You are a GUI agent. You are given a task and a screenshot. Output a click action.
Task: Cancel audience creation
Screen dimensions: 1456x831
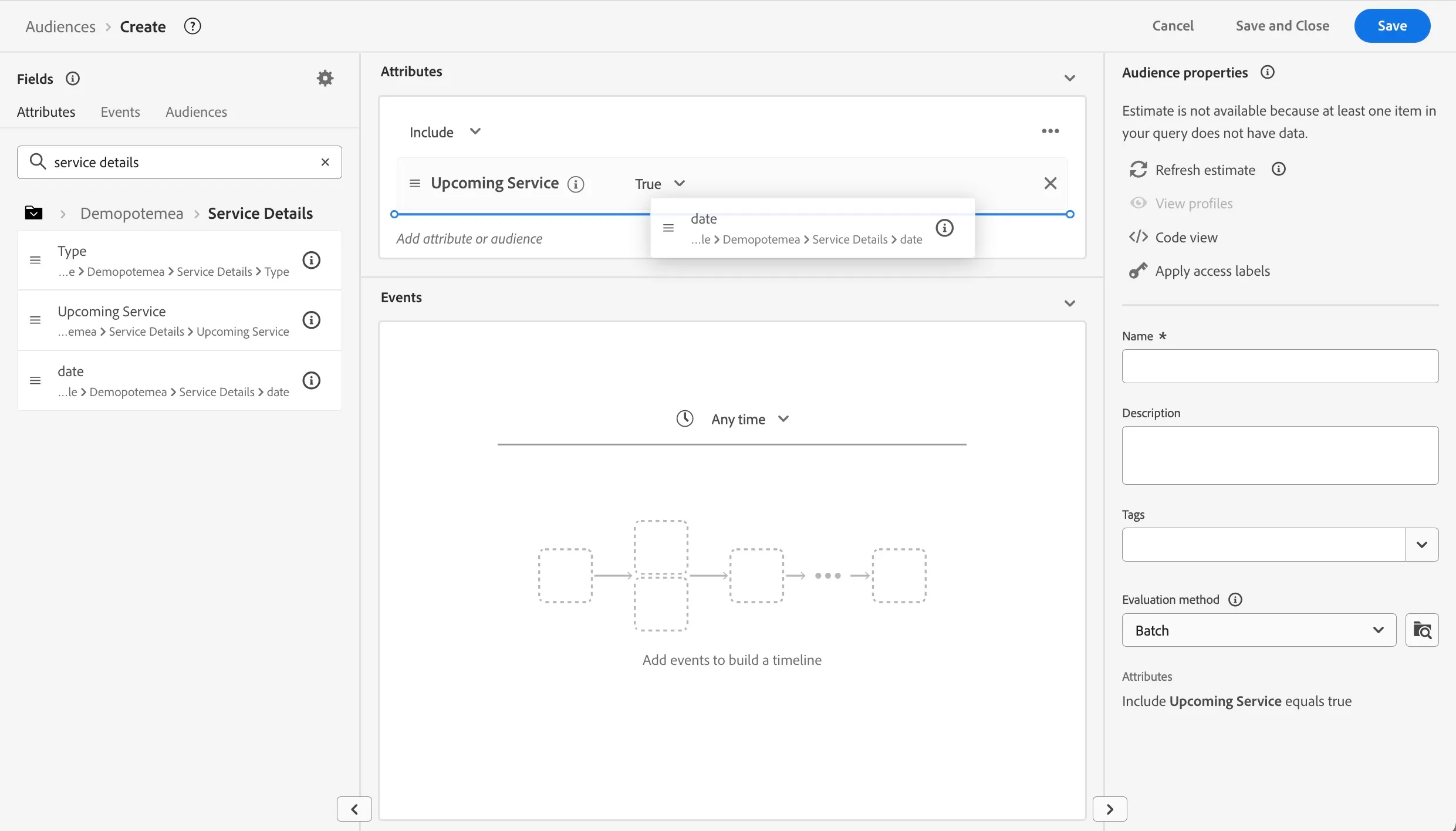(x=1173, y=26)
